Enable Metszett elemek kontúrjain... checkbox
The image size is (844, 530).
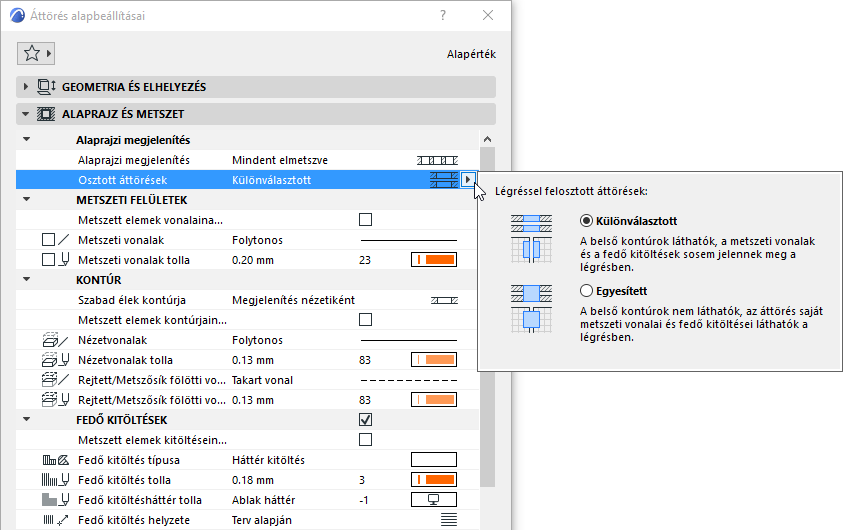(365, 320)
